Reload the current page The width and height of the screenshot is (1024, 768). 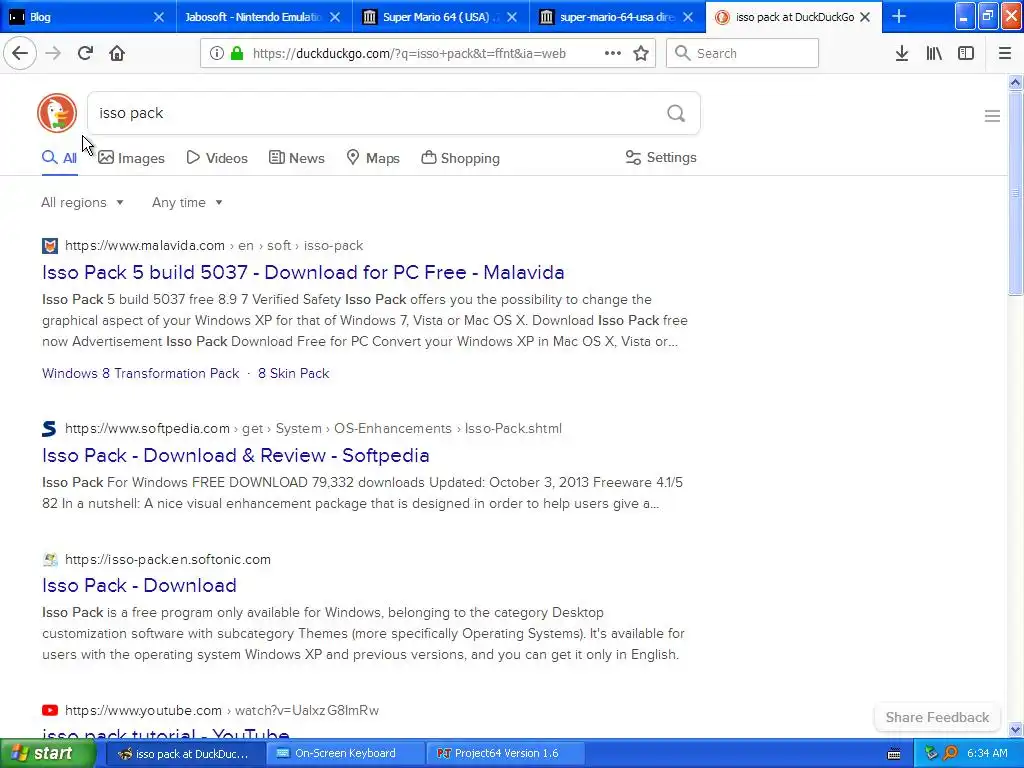click(x=85, y=53)
